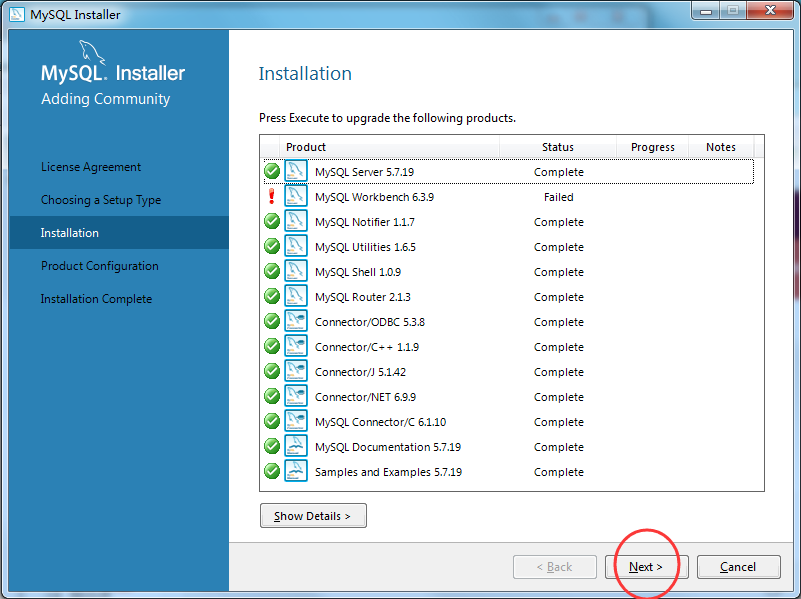The height and width of the screenshot is (599, 801).
Task: Click the MySQL Installer title bar icon
Action: pos(16,14)
